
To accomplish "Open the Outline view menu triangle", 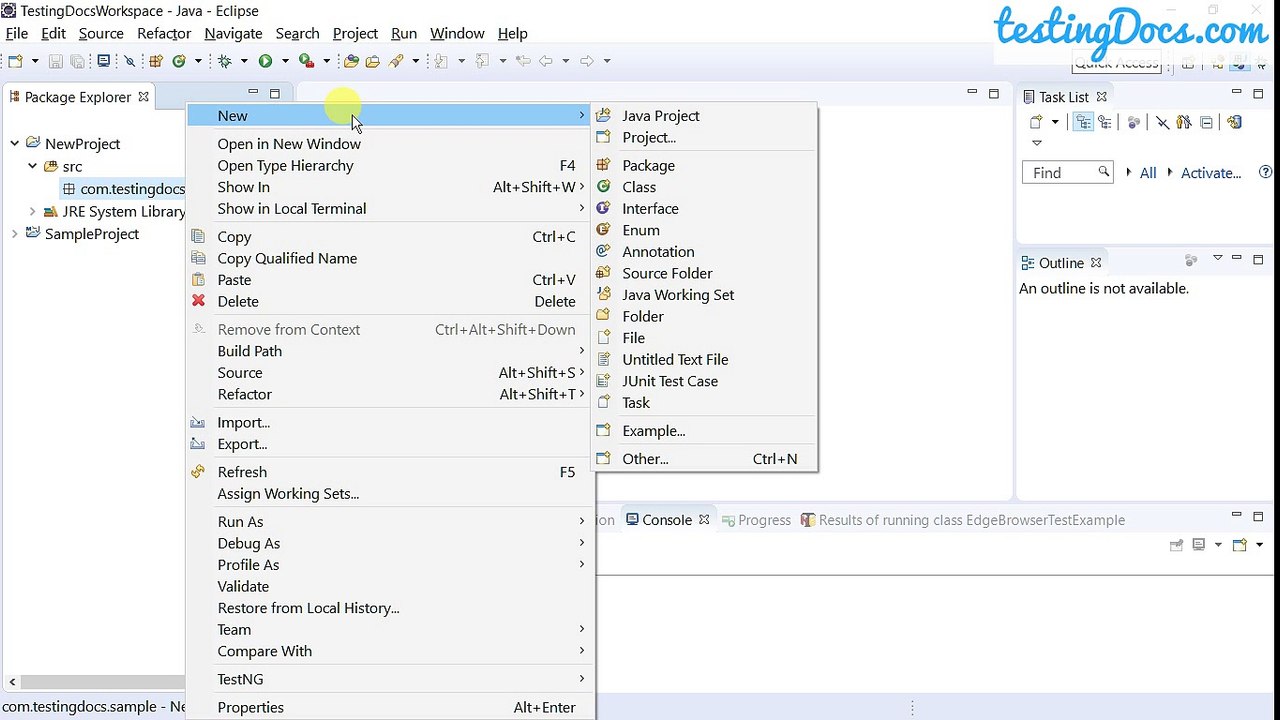I will coord(1217,259).
